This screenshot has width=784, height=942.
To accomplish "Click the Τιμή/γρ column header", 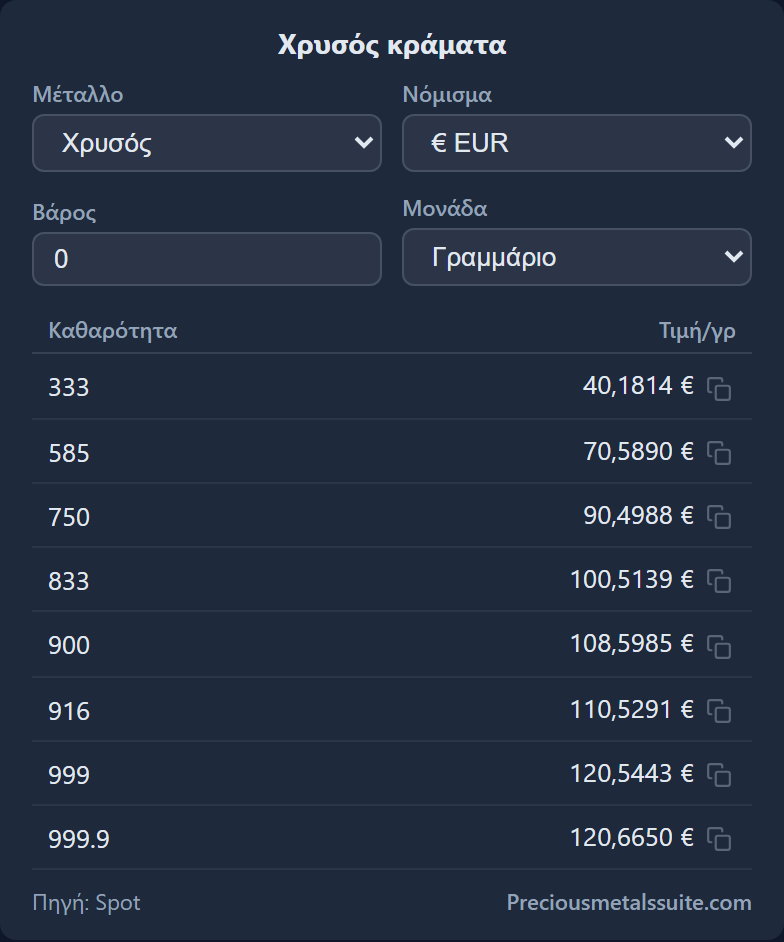I will [x=697, y=331].
